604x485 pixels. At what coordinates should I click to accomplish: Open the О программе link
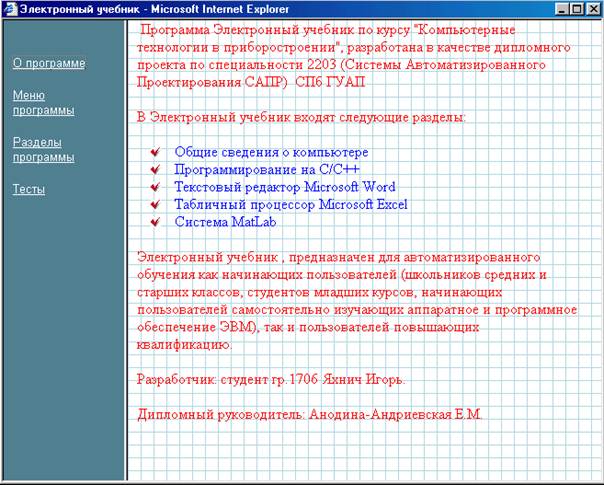click(x=49, y=63)
